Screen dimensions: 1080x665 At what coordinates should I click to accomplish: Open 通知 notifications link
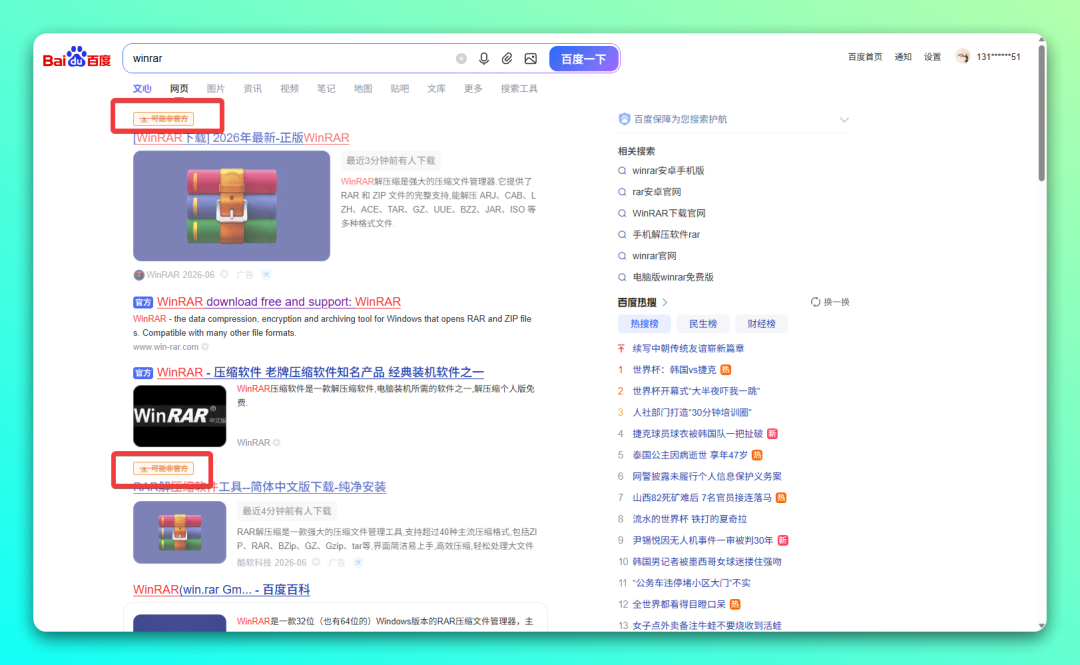click(903, 57)
